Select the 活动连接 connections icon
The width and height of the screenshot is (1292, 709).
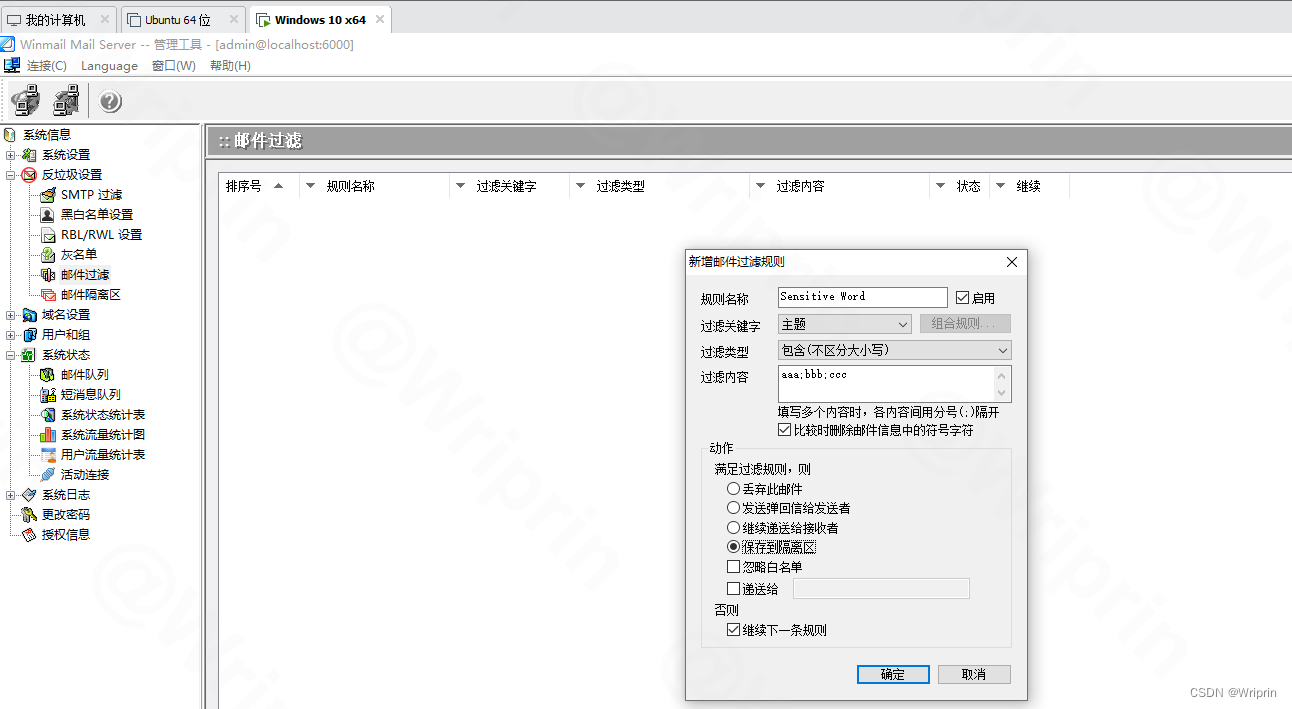47,474
